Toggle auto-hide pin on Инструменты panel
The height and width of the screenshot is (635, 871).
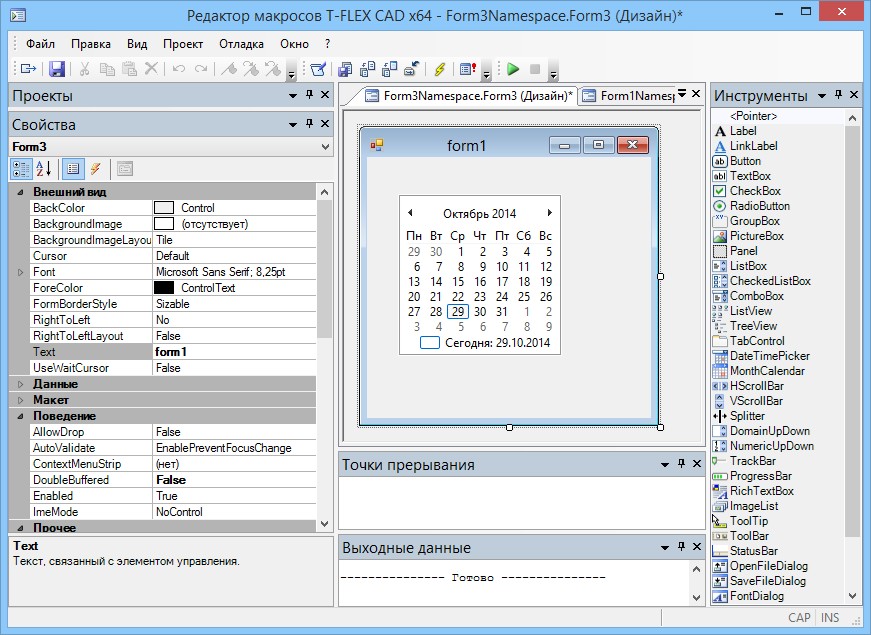tap(838, 95)
